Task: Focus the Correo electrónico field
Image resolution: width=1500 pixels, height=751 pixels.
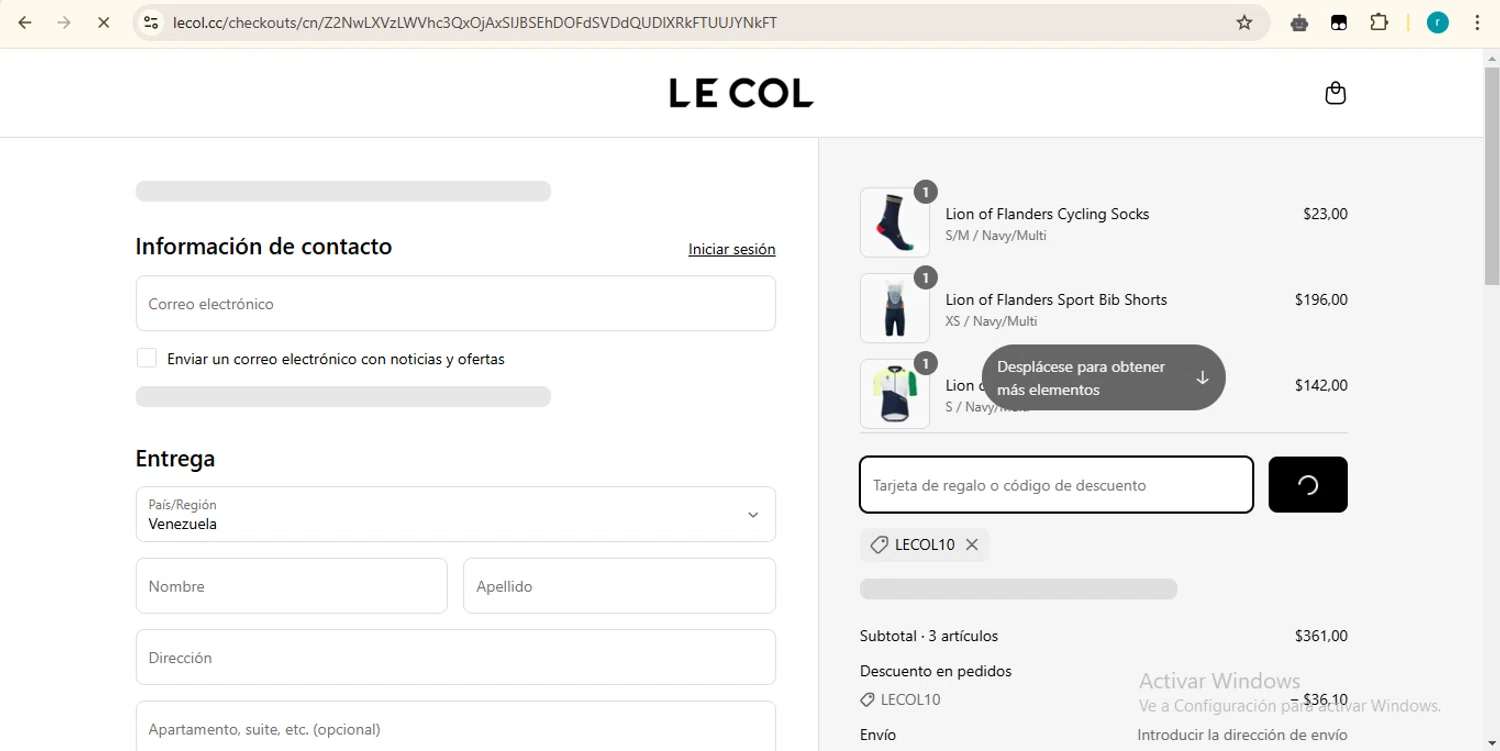Action: point(456,303)
